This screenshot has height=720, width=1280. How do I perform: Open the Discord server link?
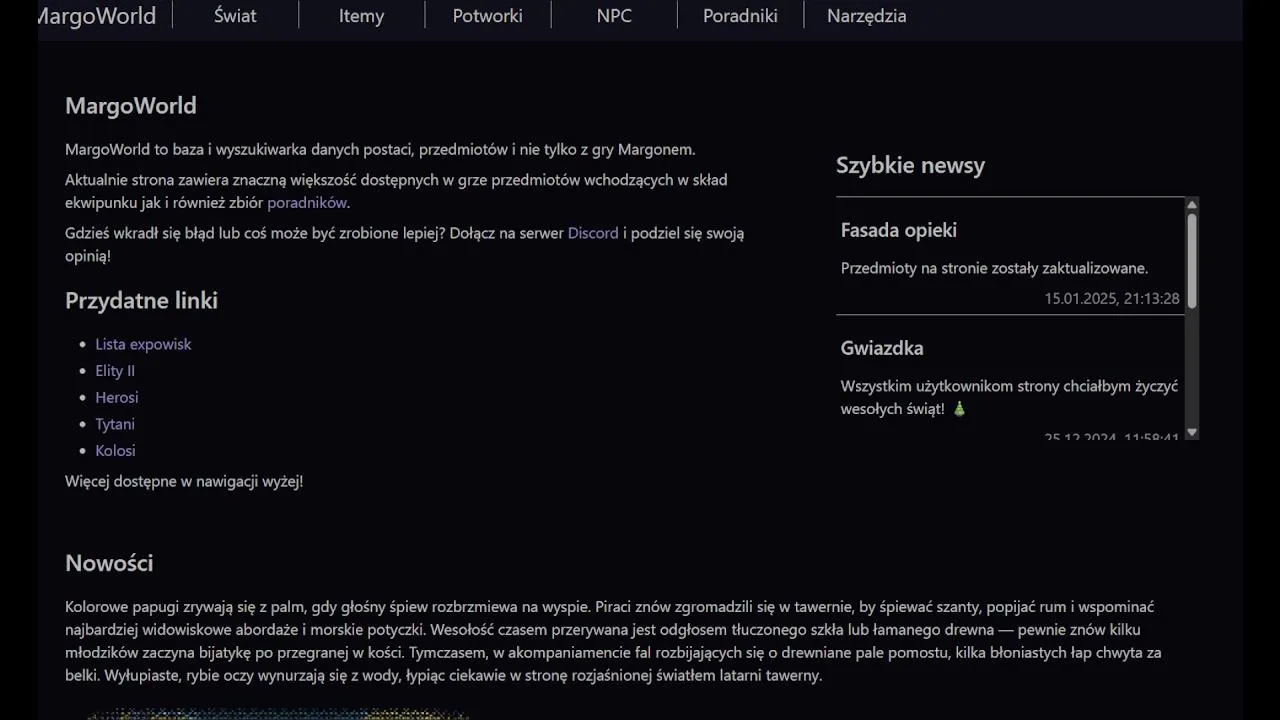click(593, 233)
